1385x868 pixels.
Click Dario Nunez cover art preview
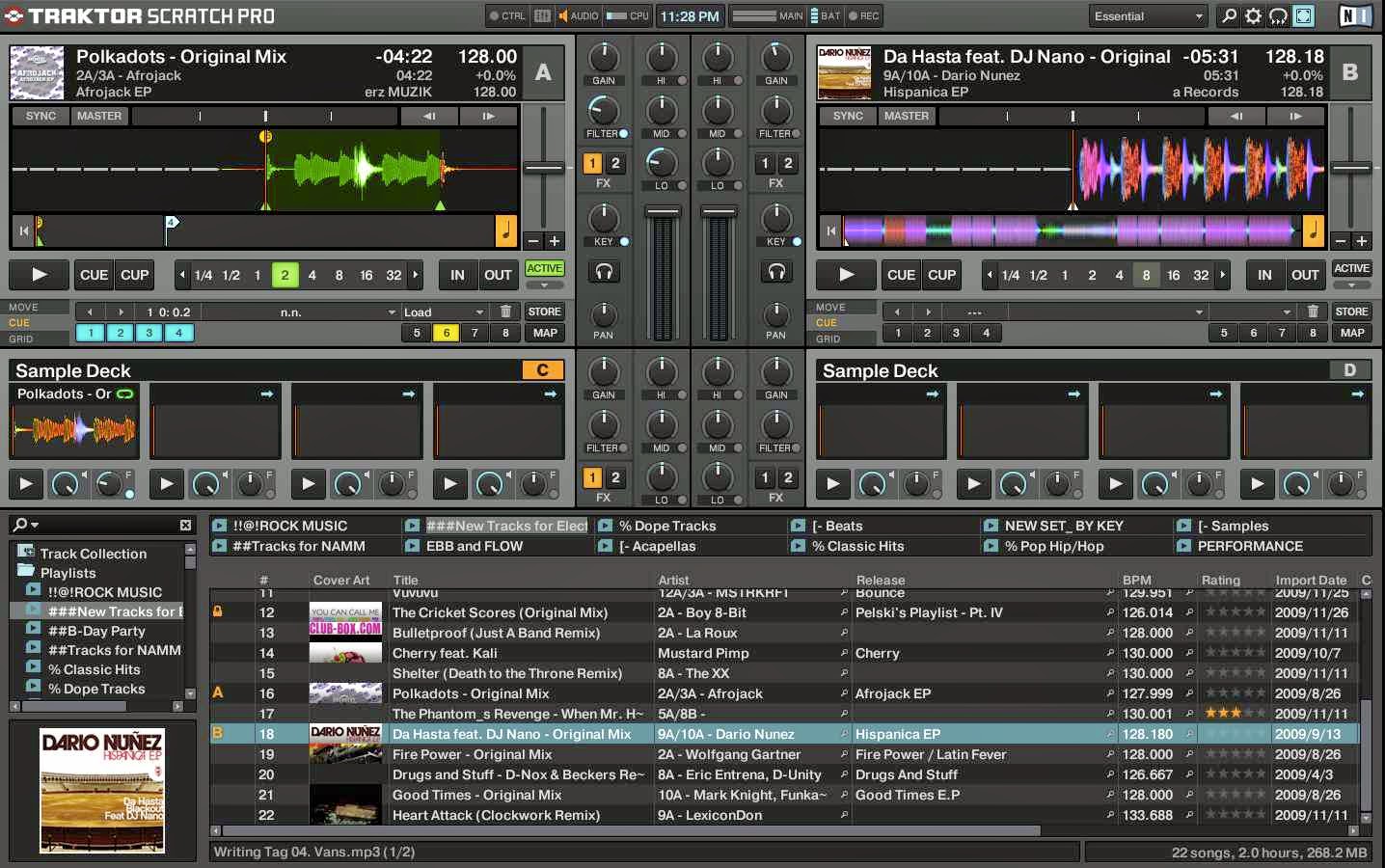(102, 791)
